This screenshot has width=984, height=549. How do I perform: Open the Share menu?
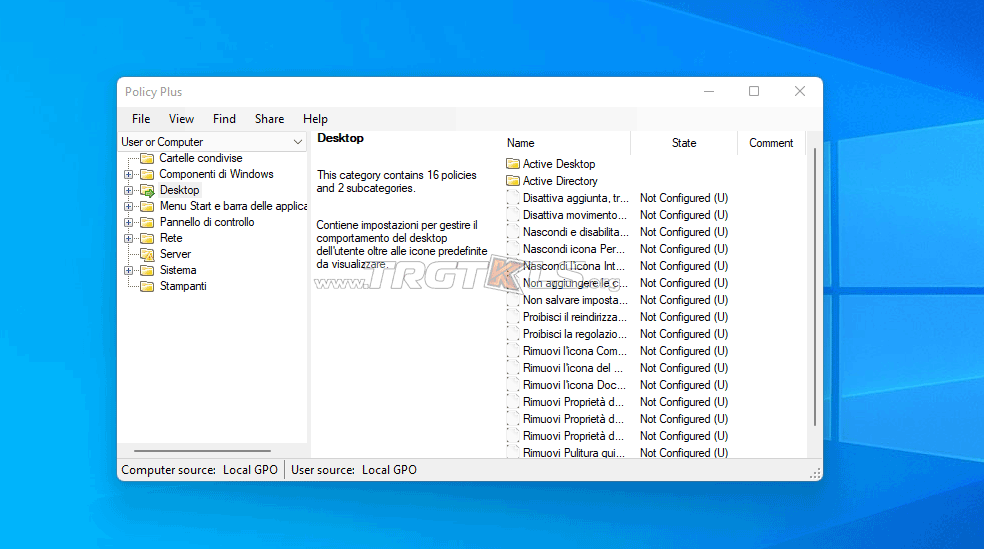[269, 118]
